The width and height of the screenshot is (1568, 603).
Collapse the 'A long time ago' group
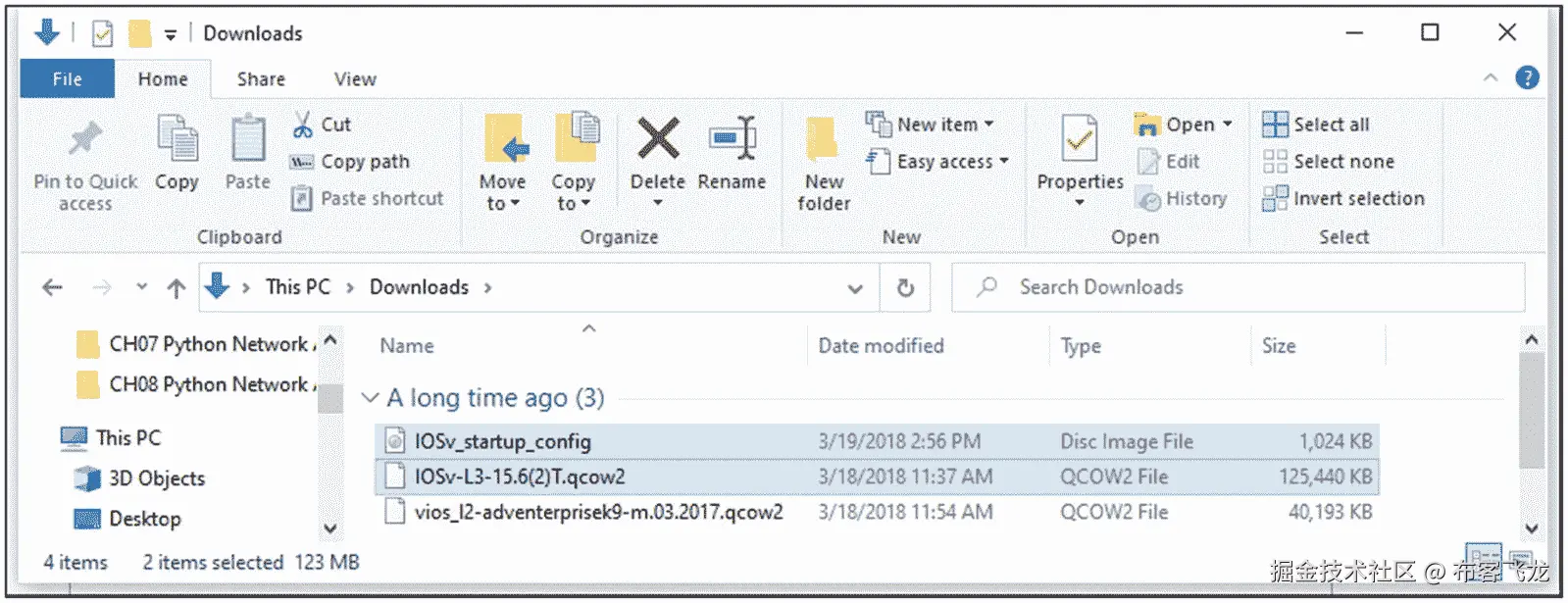click(x=370, y=398)
